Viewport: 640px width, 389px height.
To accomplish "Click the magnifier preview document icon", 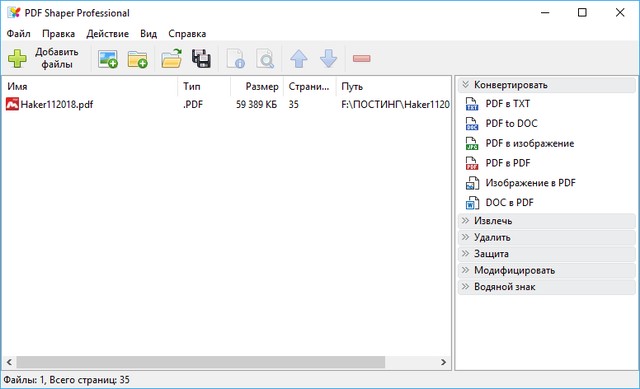I will [x=265, y=59].
